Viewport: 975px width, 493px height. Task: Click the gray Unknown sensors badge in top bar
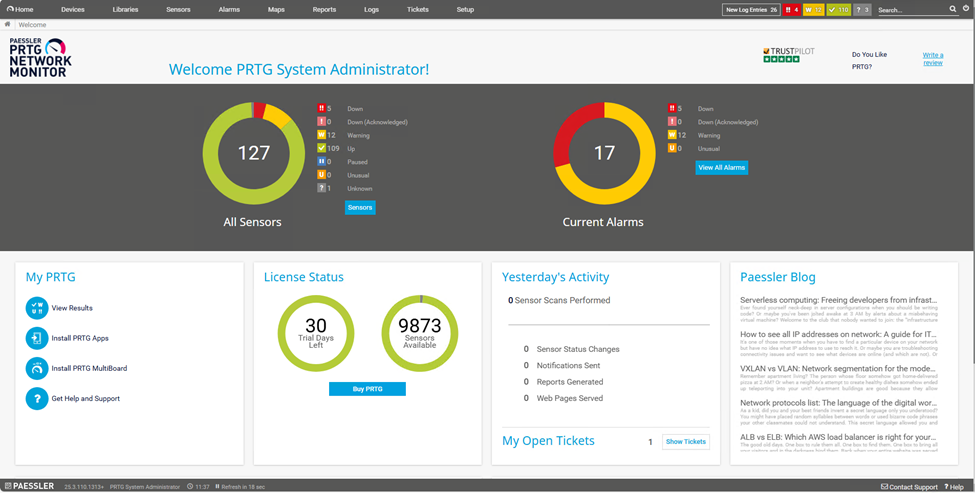tap(863, 10)
